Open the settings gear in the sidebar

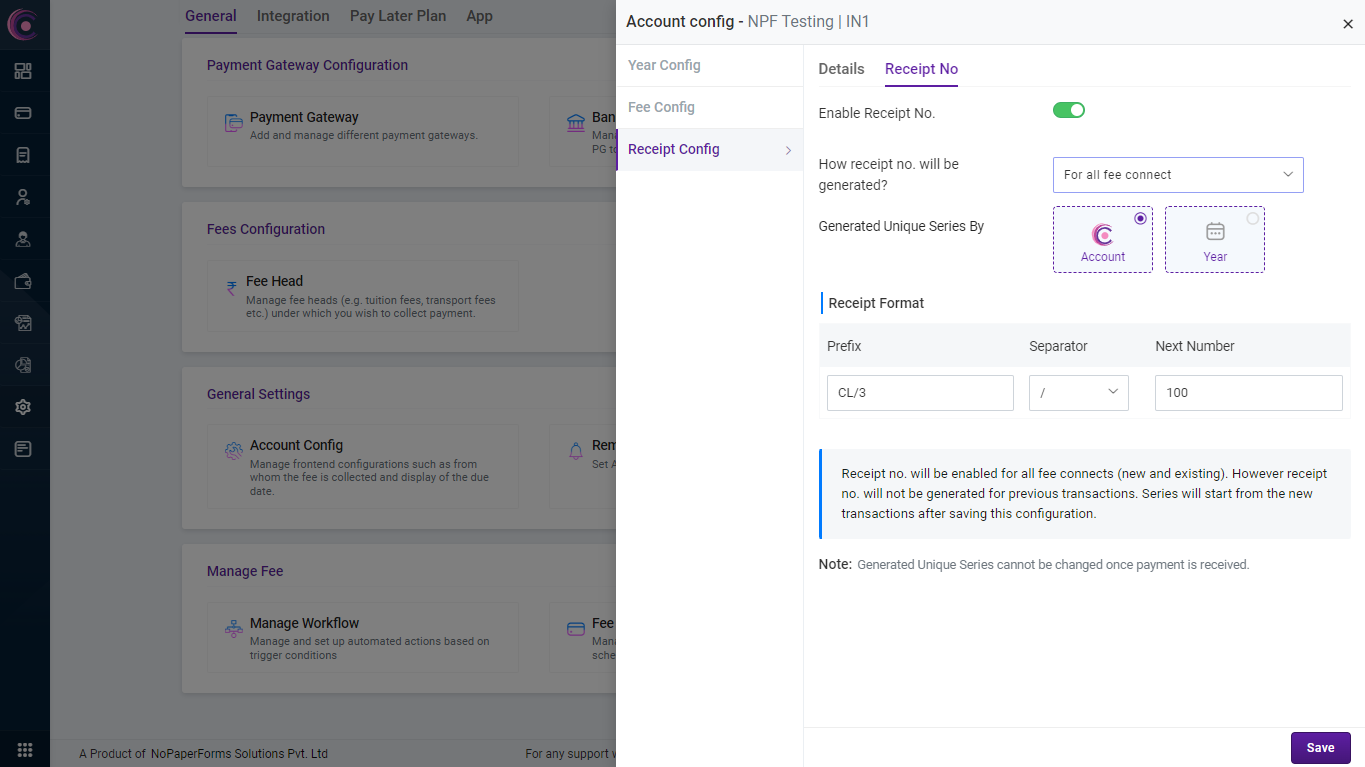tap(23, 407)
